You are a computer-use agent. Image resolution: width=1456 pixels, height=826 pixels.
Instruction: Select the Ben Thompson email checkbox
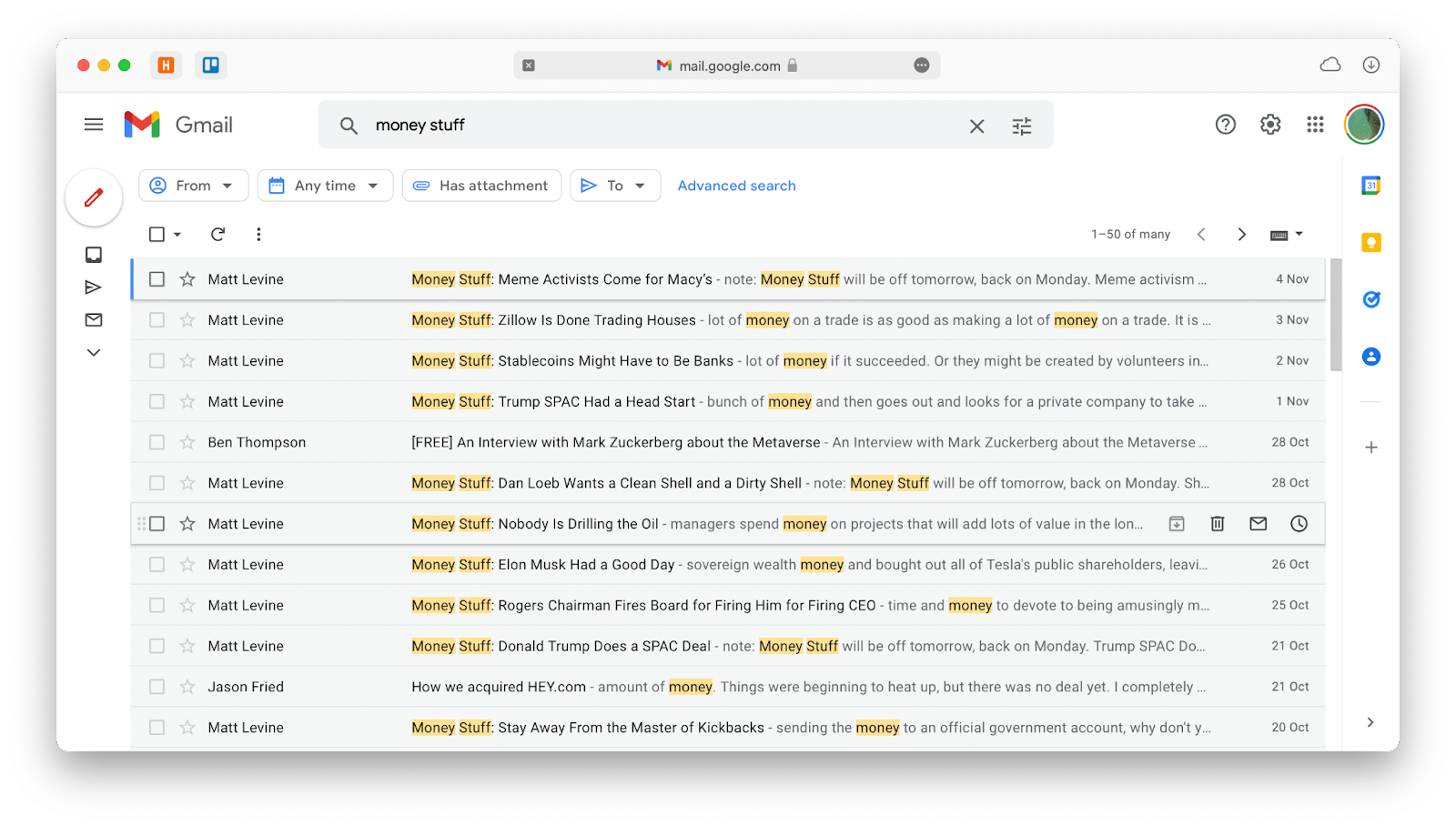click(157, 442)
